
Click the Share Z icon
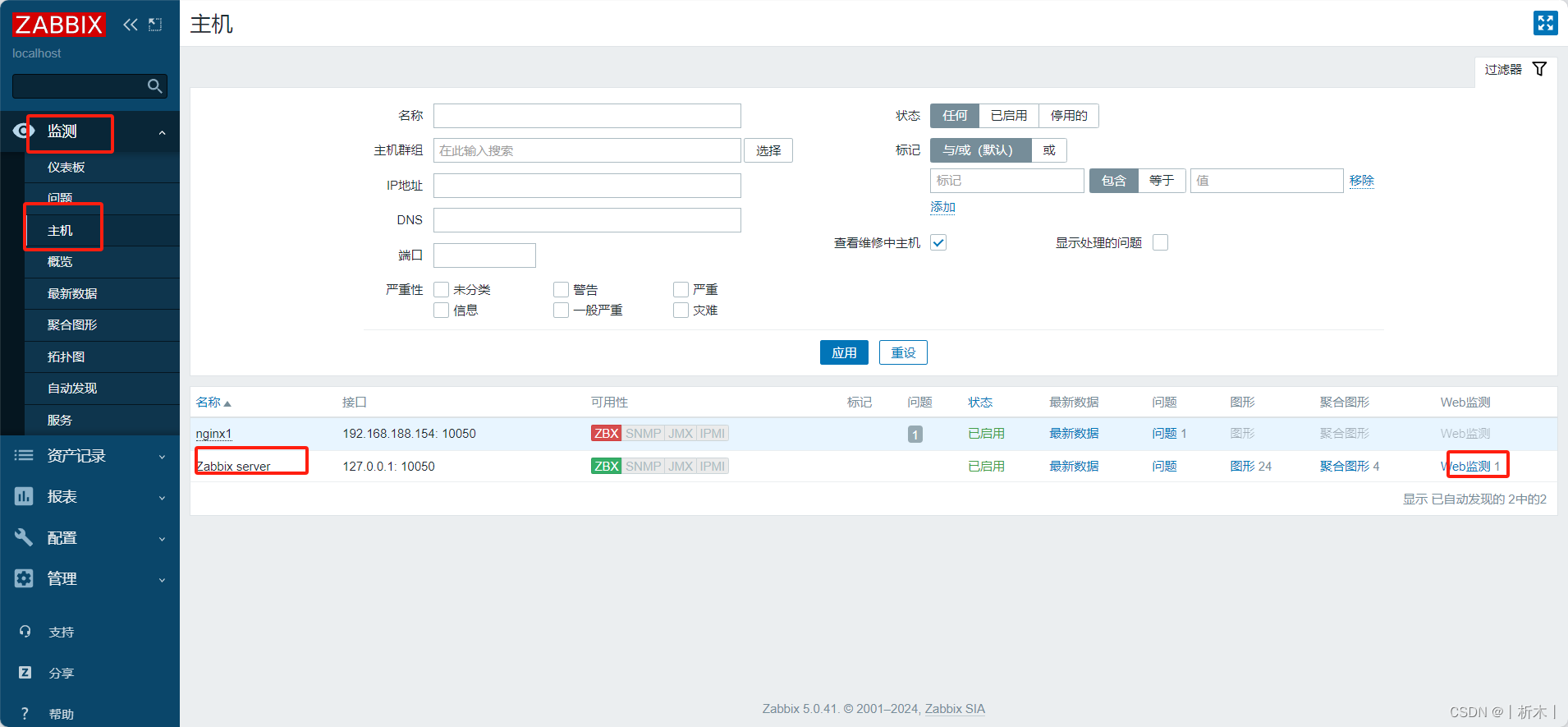25,673
